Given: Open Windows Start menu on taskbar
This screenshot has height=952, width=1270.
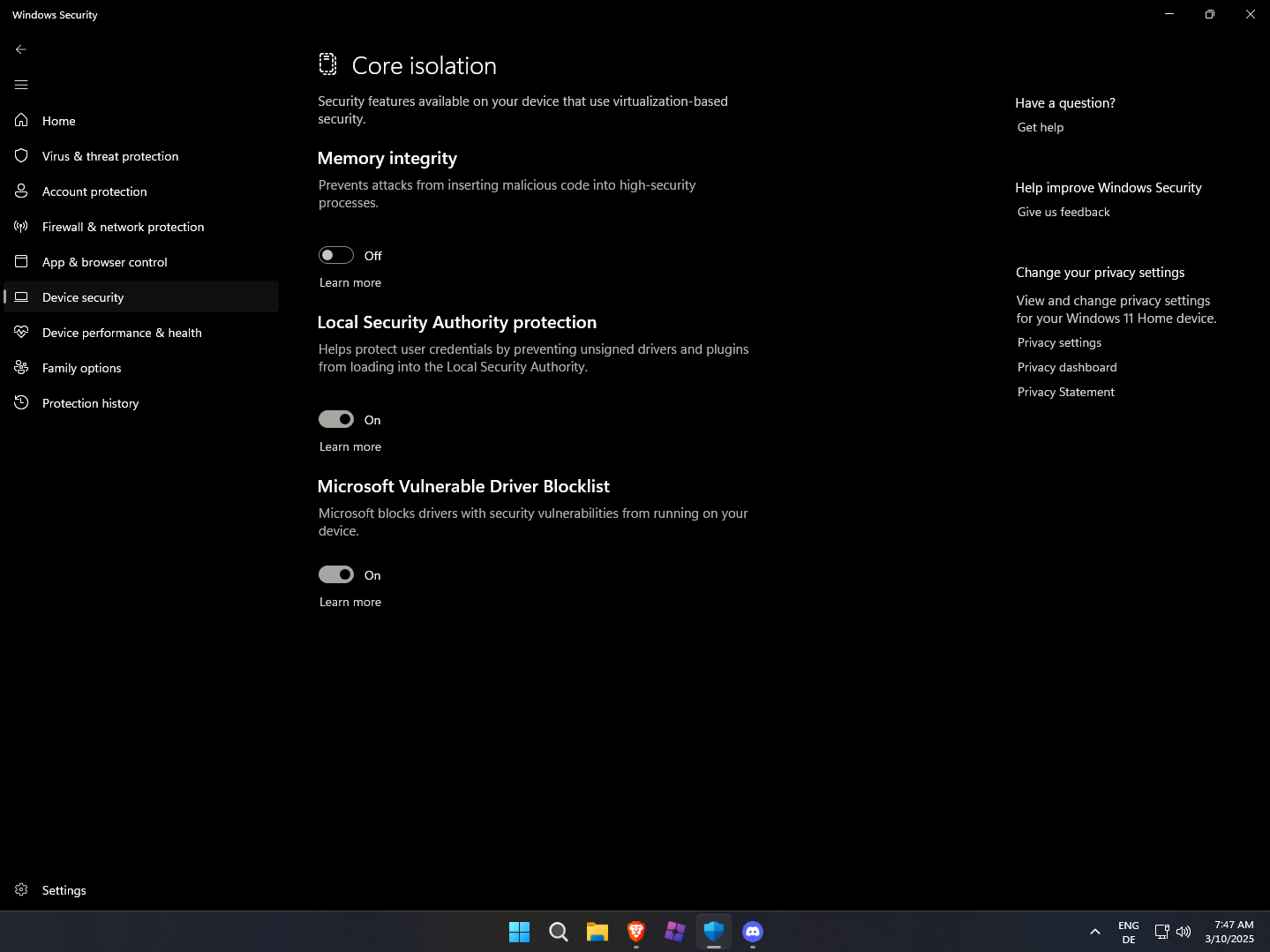Looking at the screenshot, I should pyautogui.click(x=519, y=932).
